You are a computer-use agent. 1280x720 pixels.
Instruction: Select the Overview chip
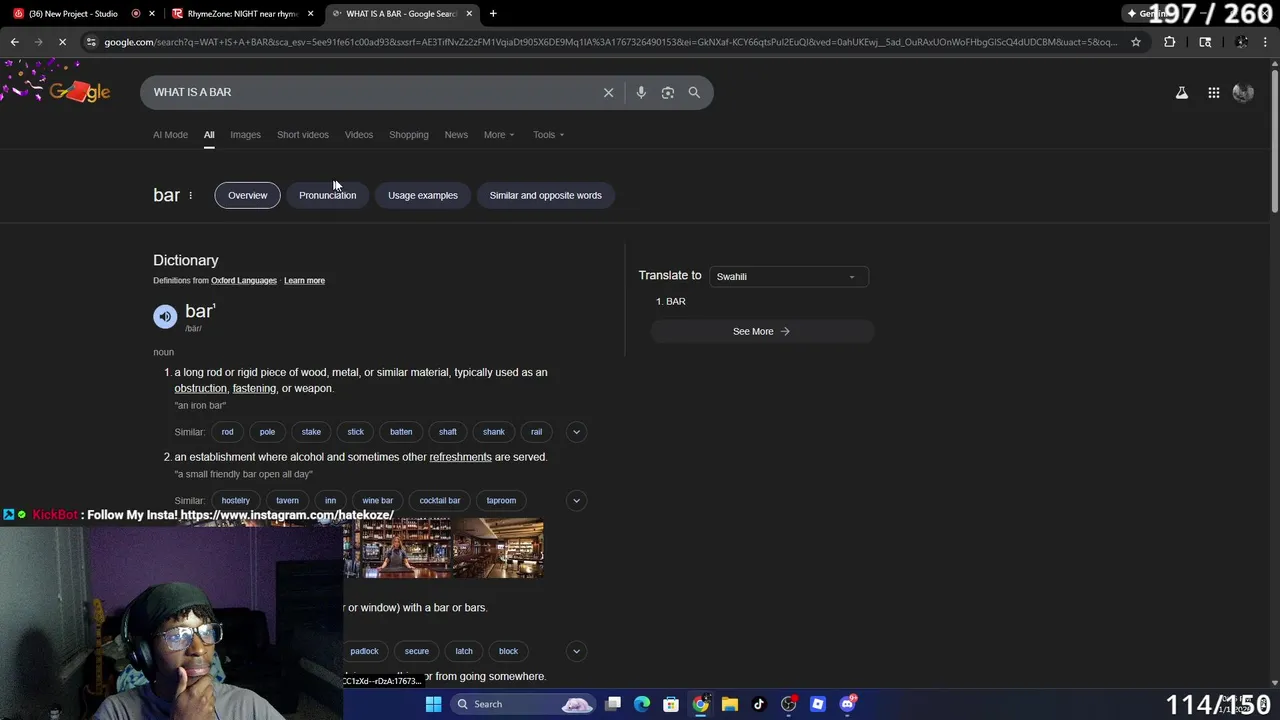[247, 195]
